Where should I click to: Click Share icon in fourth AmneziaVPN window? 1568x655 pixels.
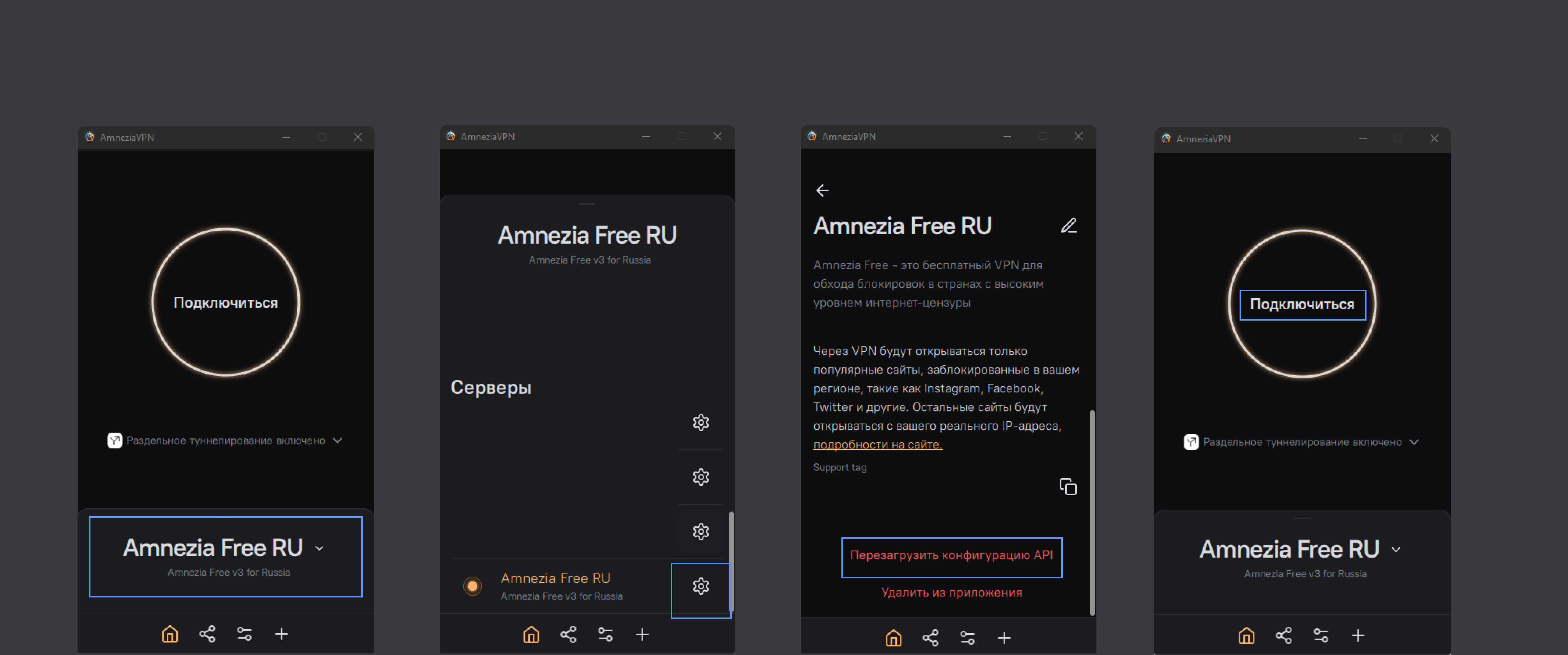1284,635
